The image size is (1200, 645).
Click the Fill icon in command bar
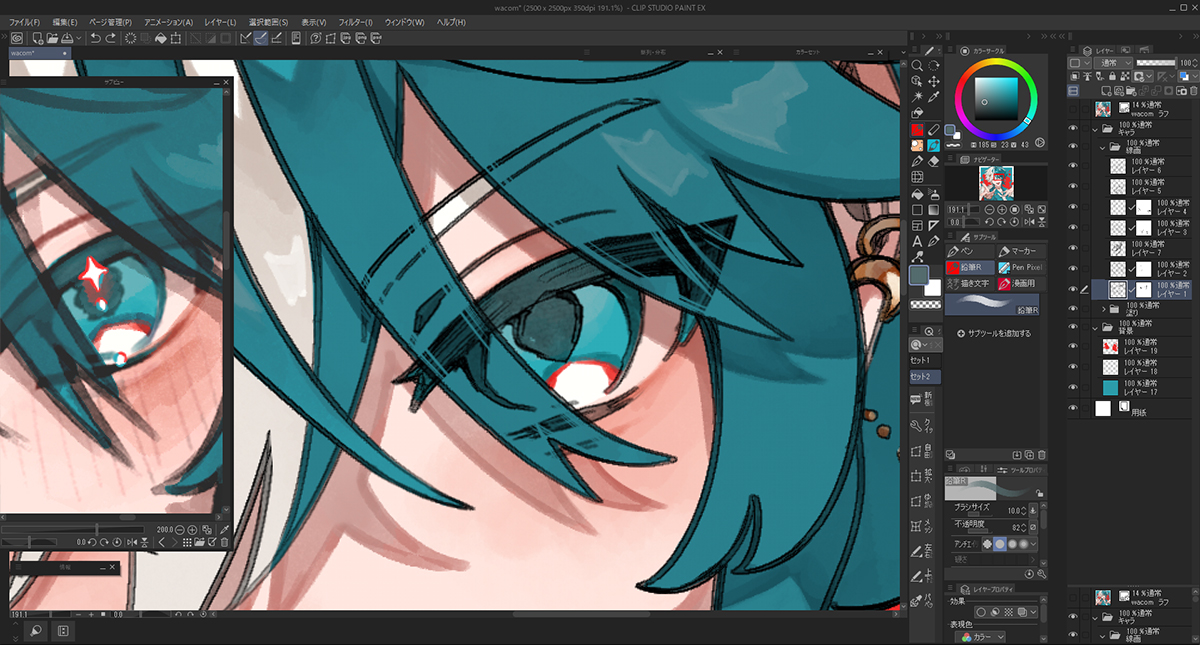point(160,38)
